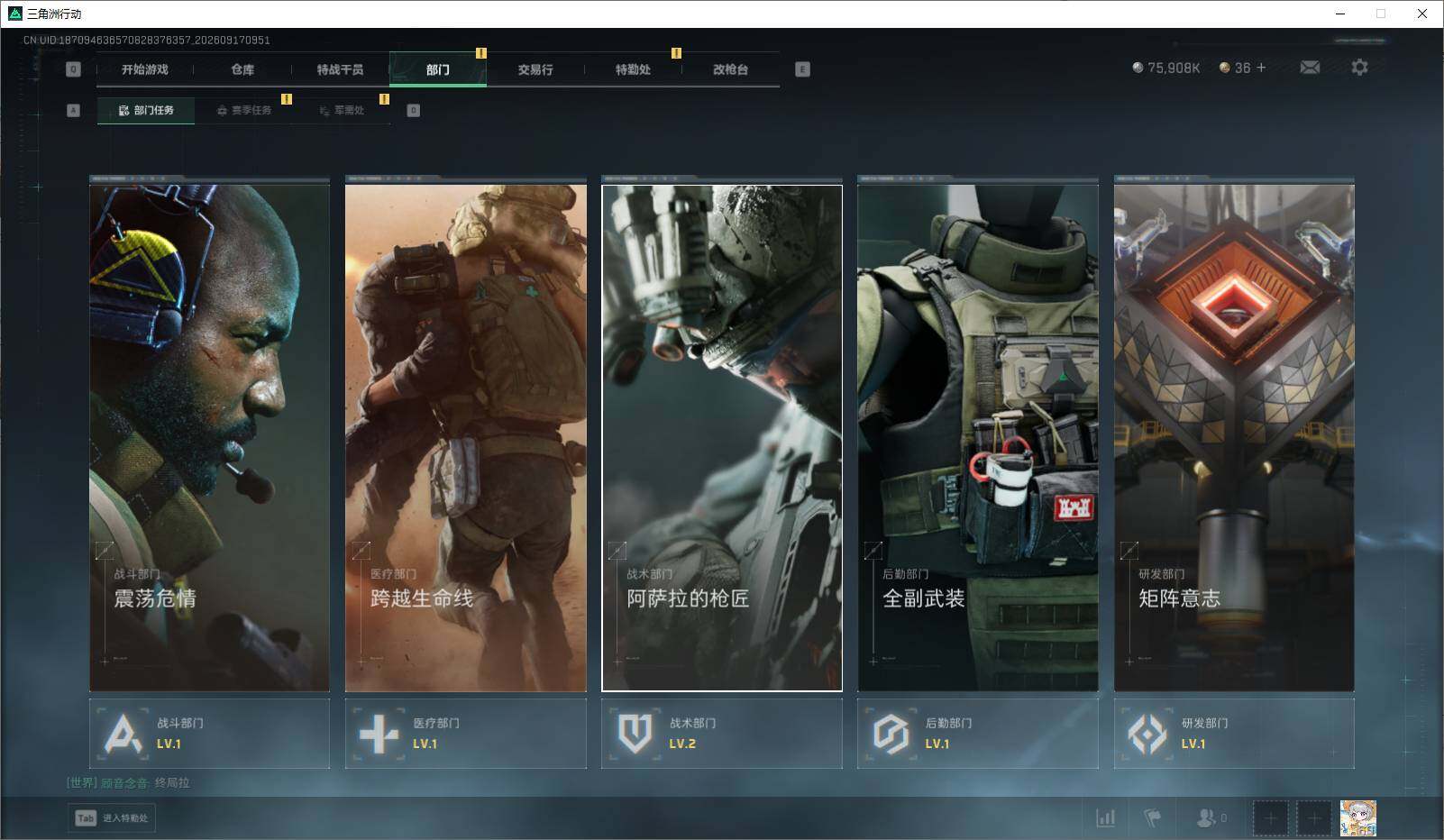Open the 跨越生命线 mission card
This screenshot has width=1444, height=840.
465,438
